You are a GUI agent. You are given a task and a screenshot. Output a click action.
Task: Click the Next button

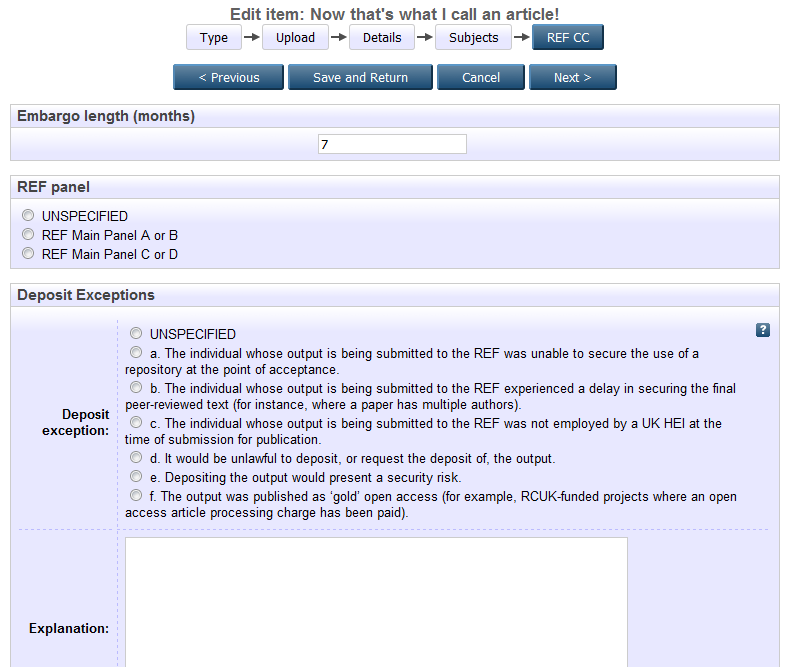[x=572, y=78]
